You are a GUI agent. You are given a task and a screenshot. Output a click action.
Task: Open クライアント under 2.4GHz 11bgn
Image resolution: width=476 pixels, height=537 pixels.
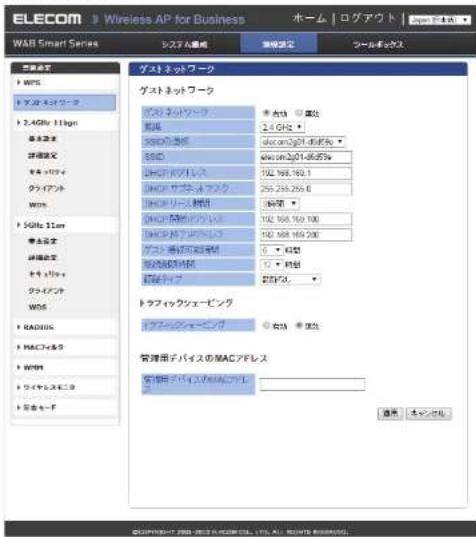(46, 188)
